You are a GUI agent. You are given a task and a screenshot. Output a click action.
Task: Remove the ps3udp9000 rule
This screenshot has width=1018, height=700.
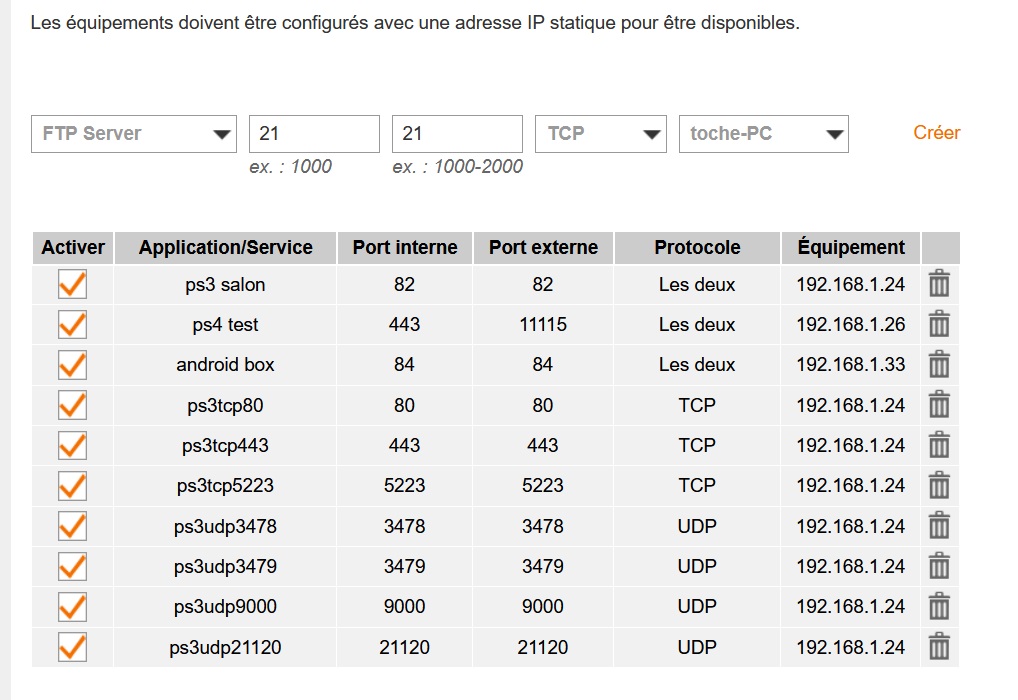point(939,606)
